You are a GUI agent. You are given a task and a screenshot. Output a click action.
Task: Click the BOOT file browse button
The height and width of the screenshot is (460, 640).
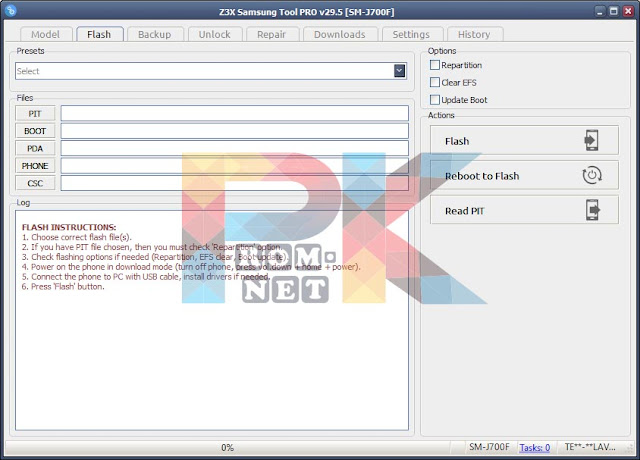click(x=35, y=131)
